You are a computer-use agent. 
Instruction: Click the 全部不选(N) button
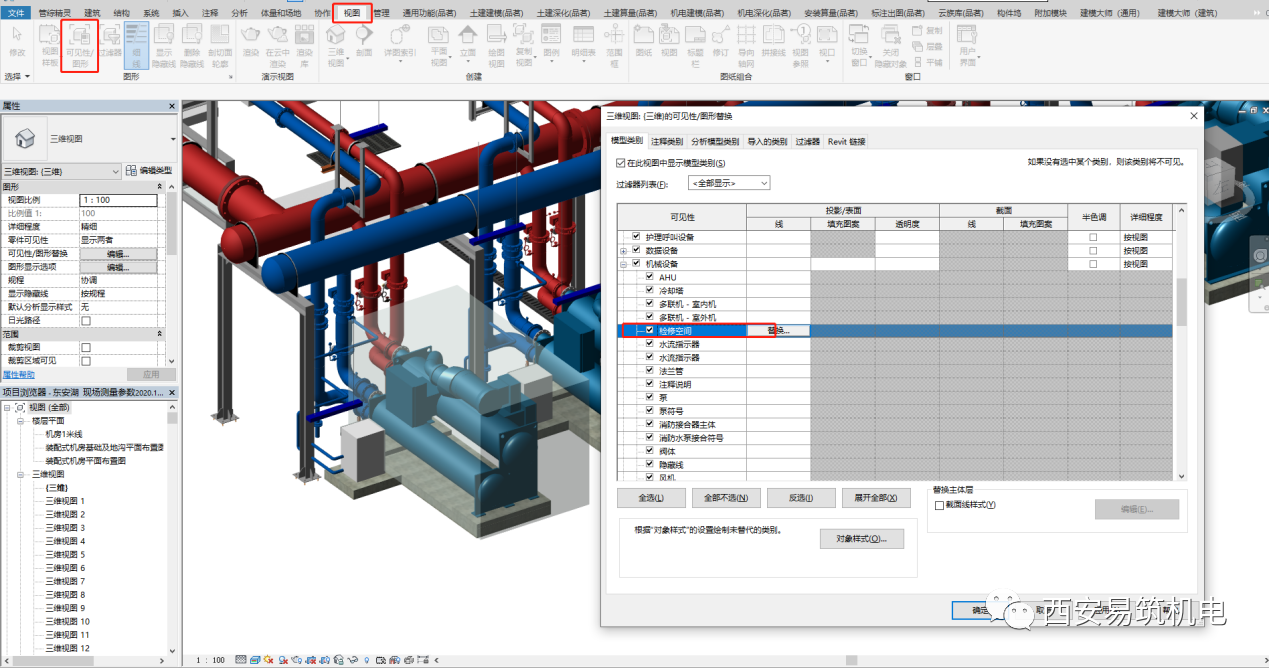pyautogui.click(x=725, y=498)
